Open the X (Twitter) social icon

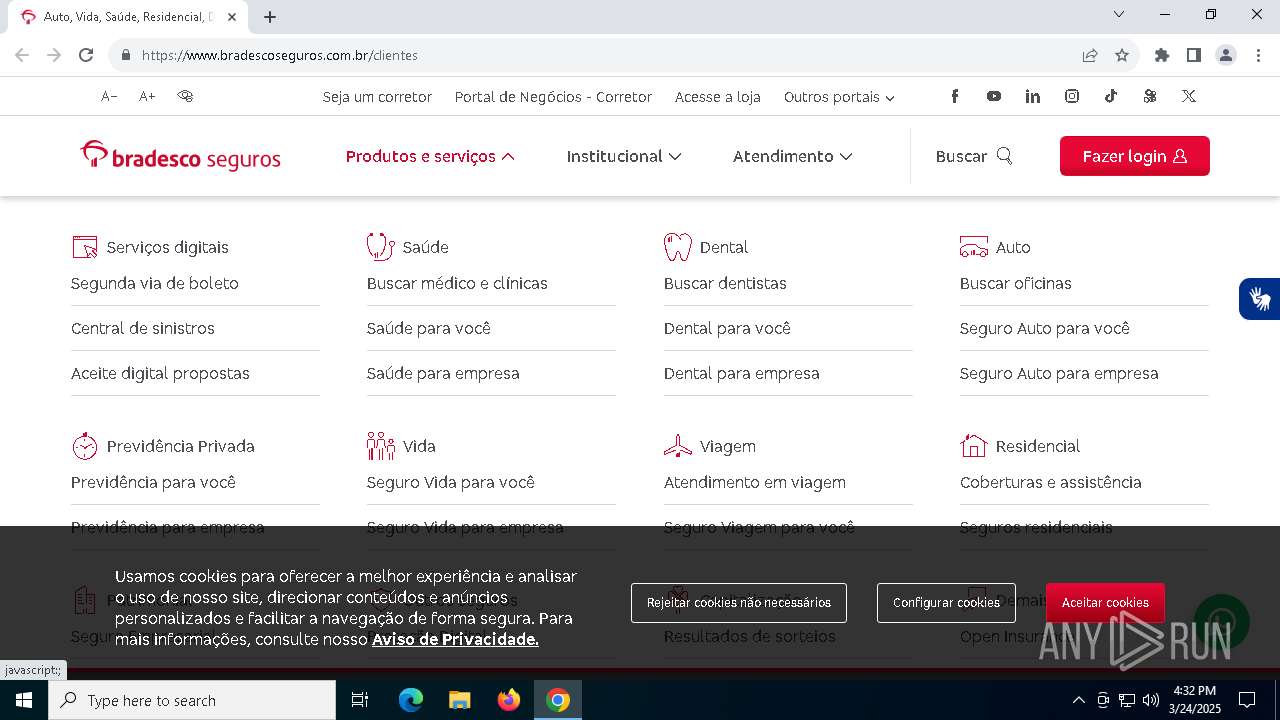(x=1188, y=96)
